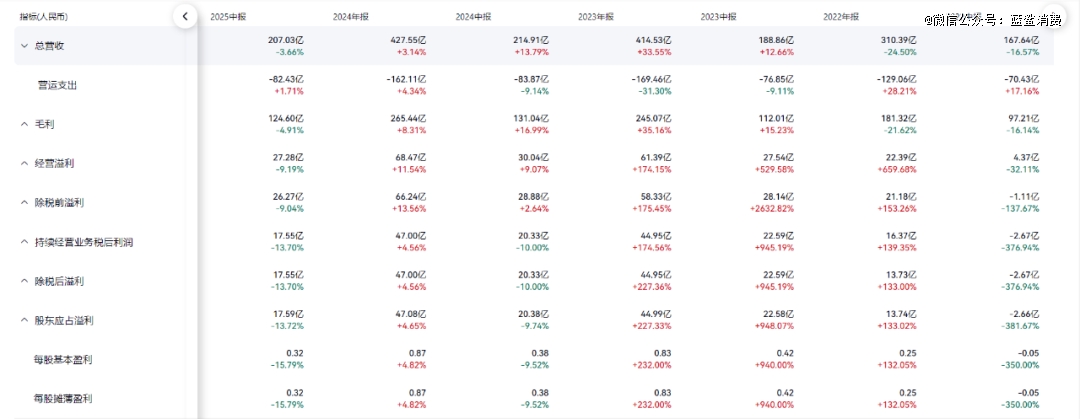Expand the 经营溢利 row chevron

[x=24, y=163]
